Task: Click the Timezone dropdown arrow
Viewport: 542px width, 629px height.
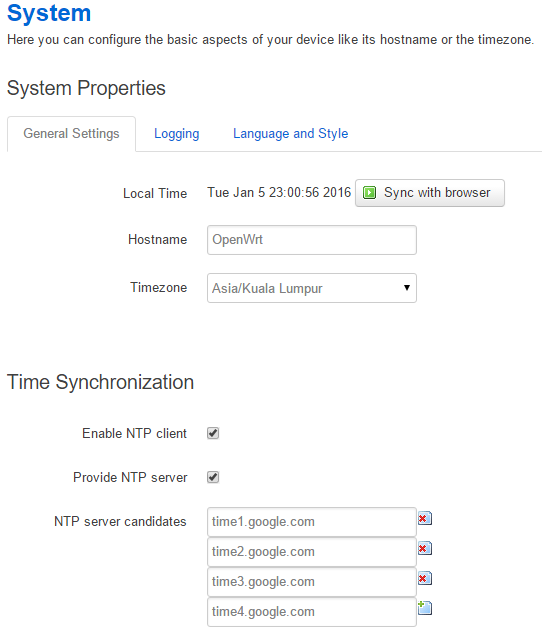Action: [407, 288]
